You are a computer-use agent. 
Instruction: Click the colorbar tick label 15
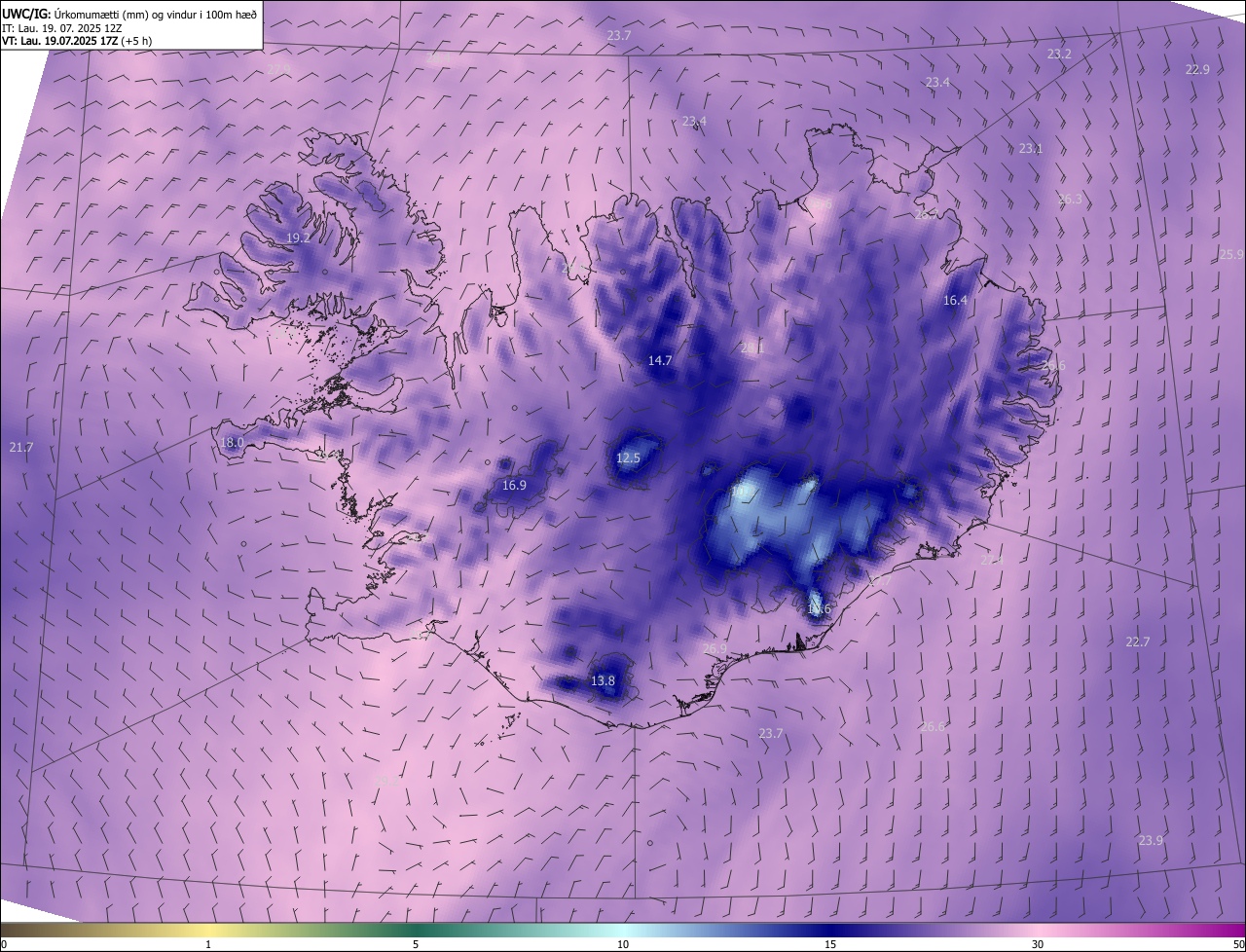click(830, 944)
